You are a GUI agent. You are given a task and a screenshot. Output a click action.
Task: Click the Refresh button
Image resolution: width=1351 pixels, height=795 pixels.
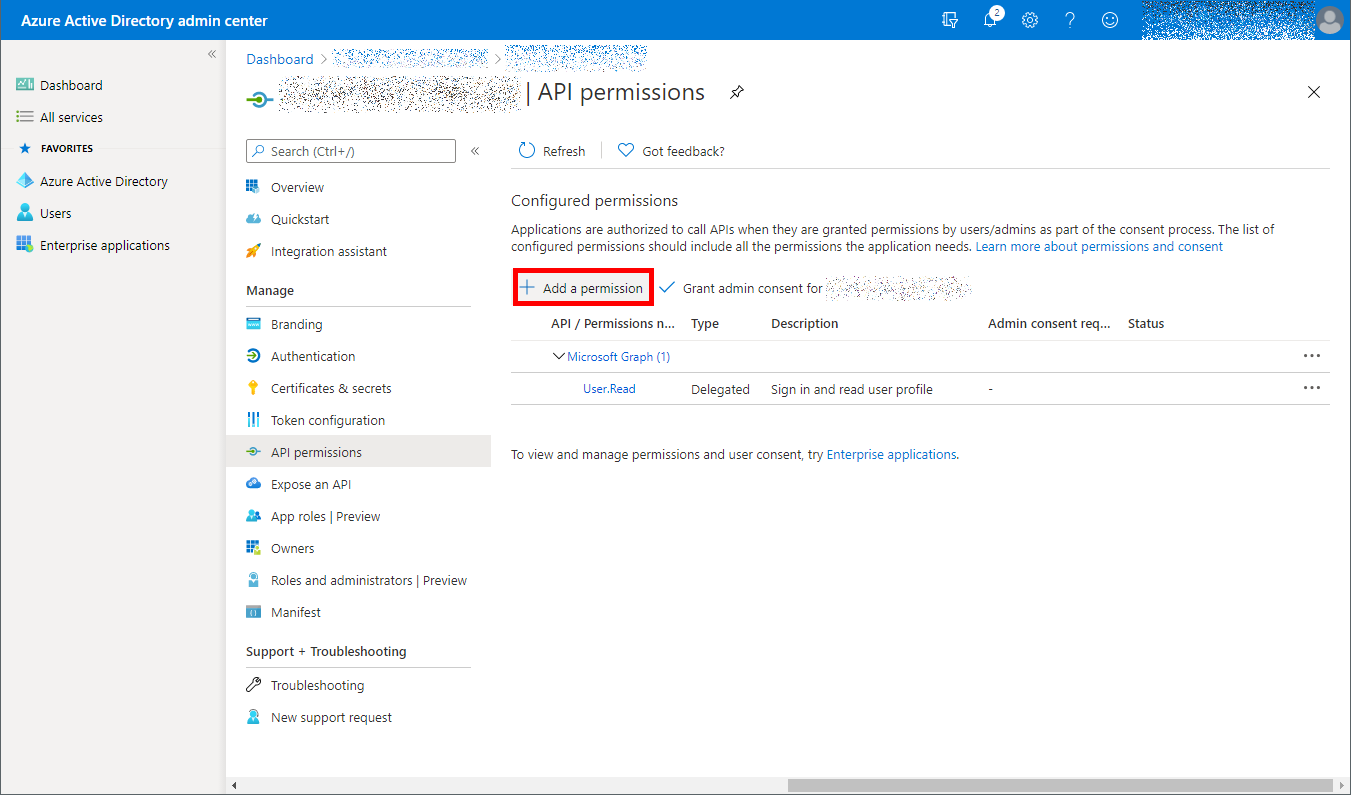(x=552, y=151)
